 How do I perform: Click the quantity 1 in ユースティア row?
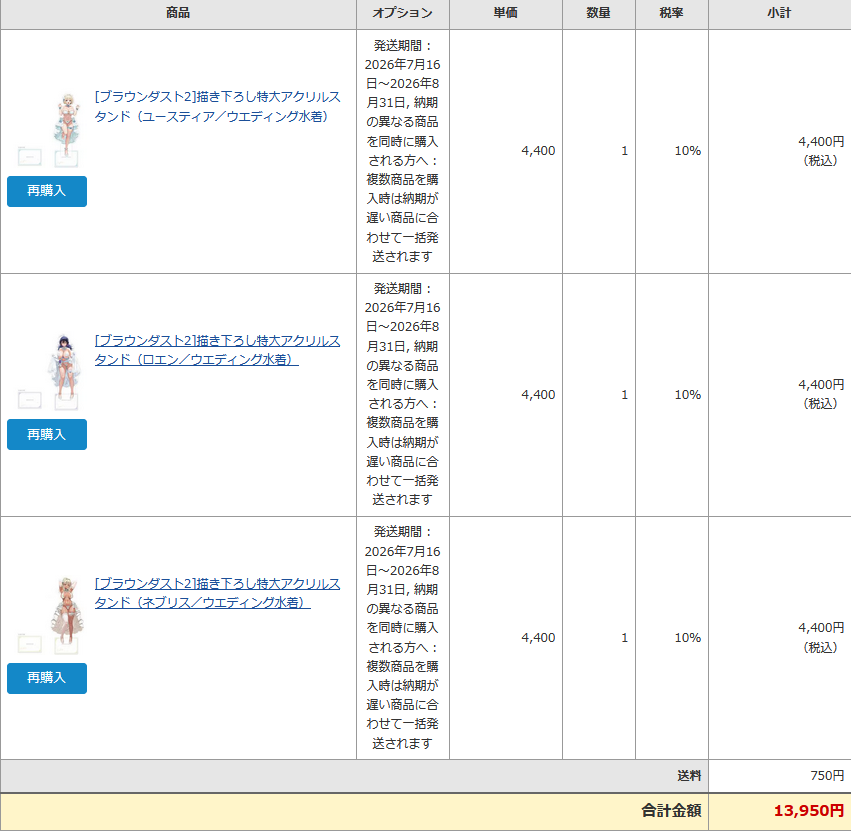[x=625, y=151]
